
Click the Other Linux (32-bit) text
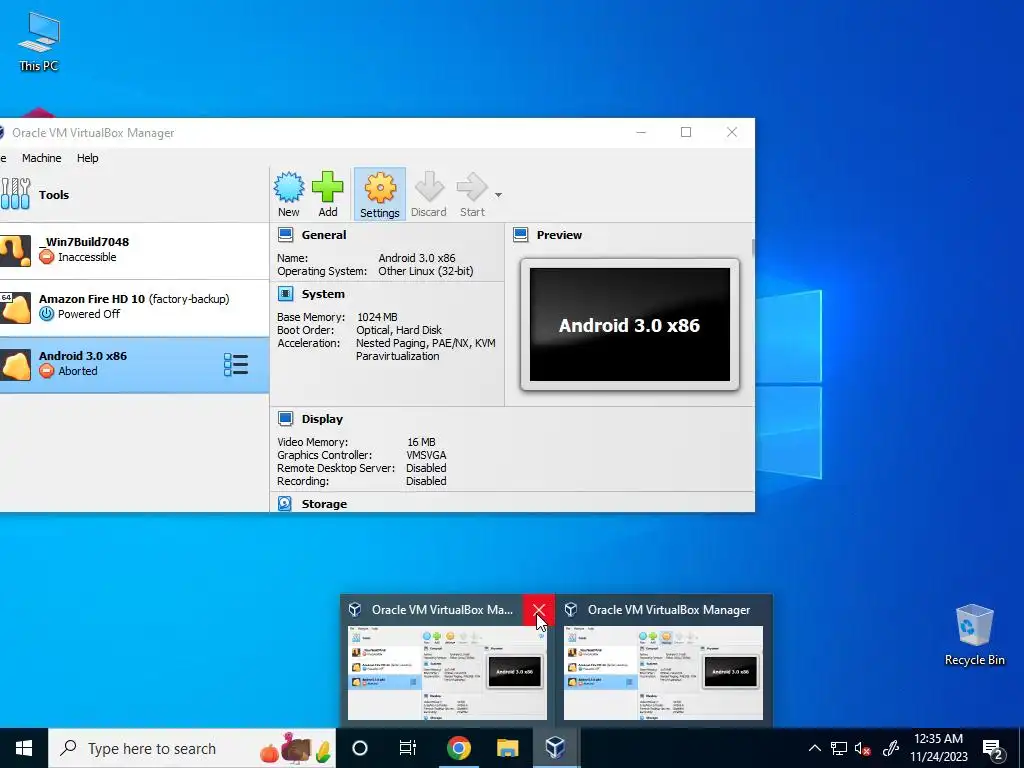point(426,271)
